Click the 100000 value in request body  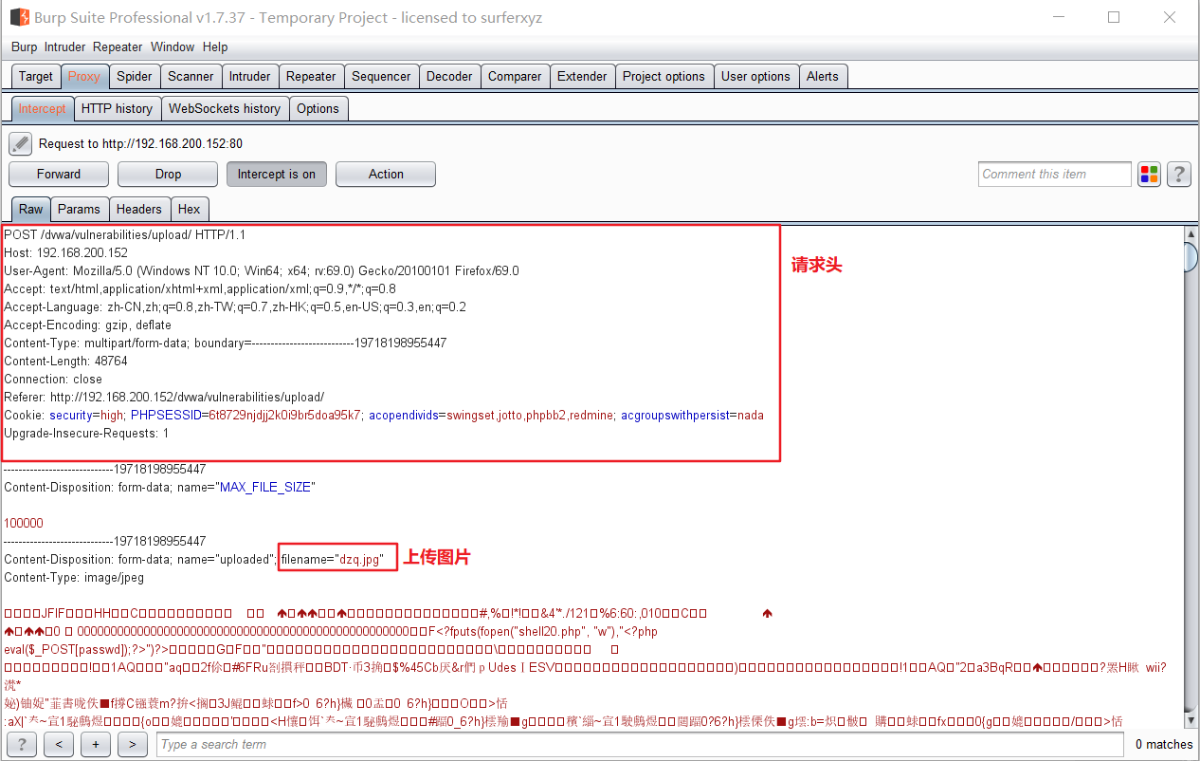24,523
